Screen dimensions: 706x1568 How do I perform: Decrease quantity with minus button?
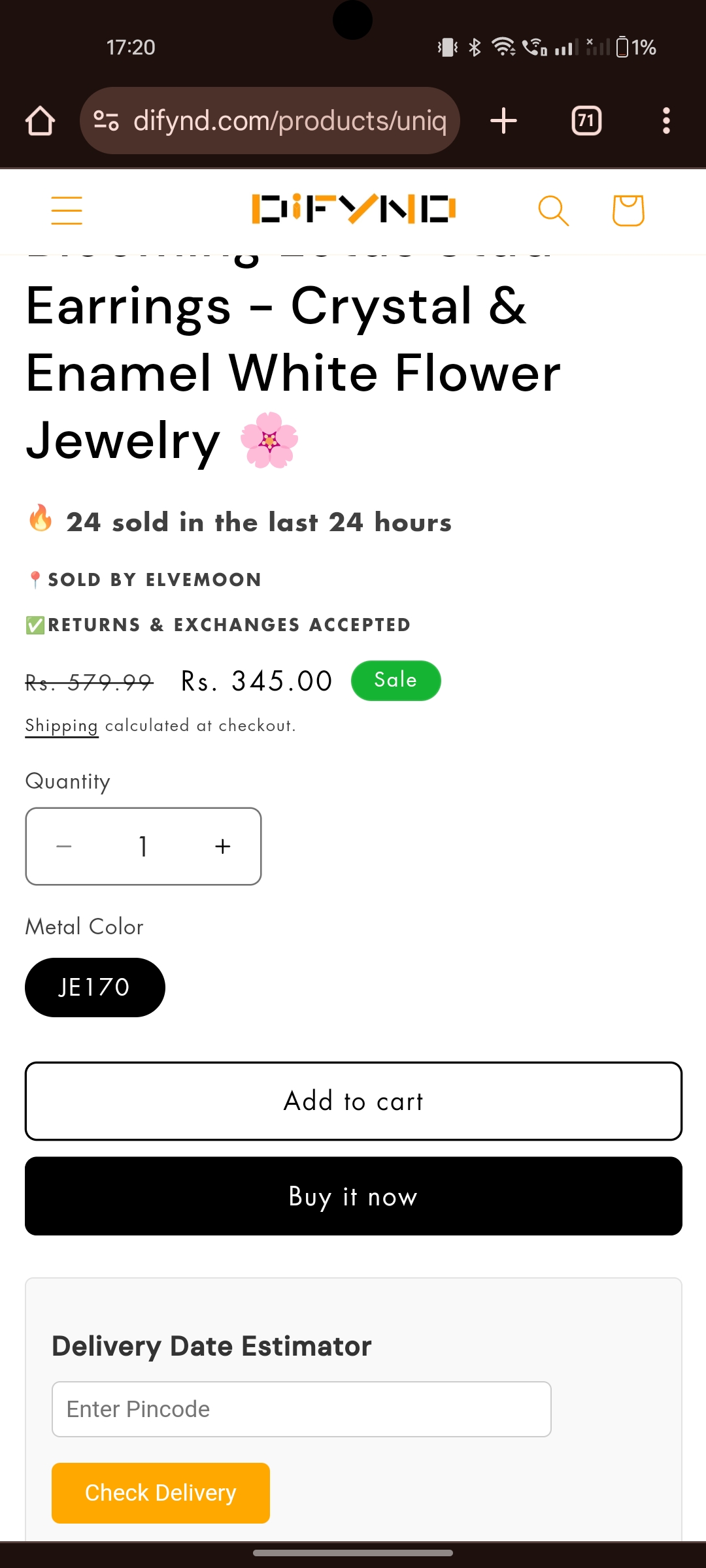tap(64, 847)
